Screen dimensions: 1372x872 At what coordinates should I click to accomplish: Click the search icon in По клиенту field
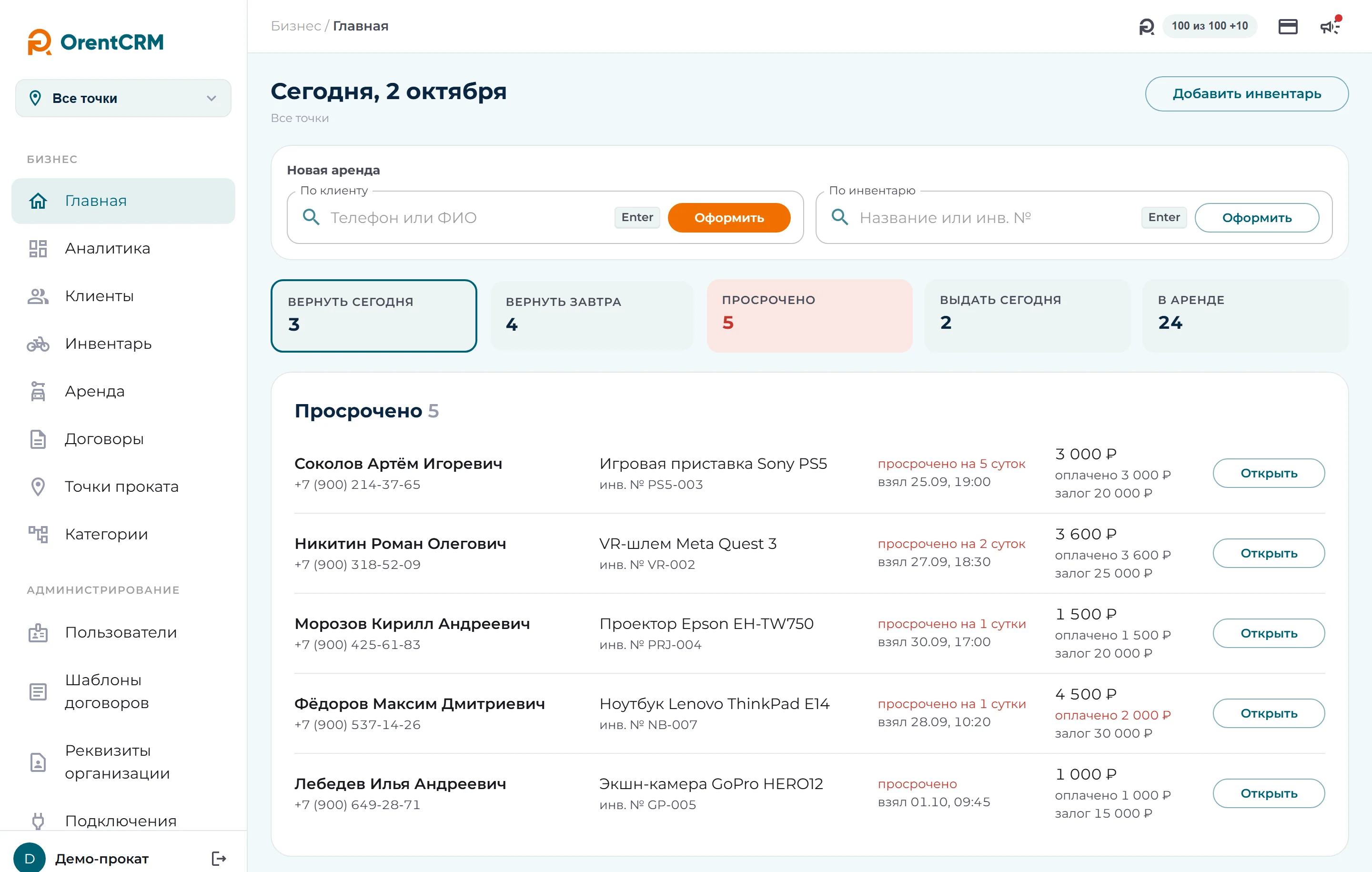[x=311, y=217]
